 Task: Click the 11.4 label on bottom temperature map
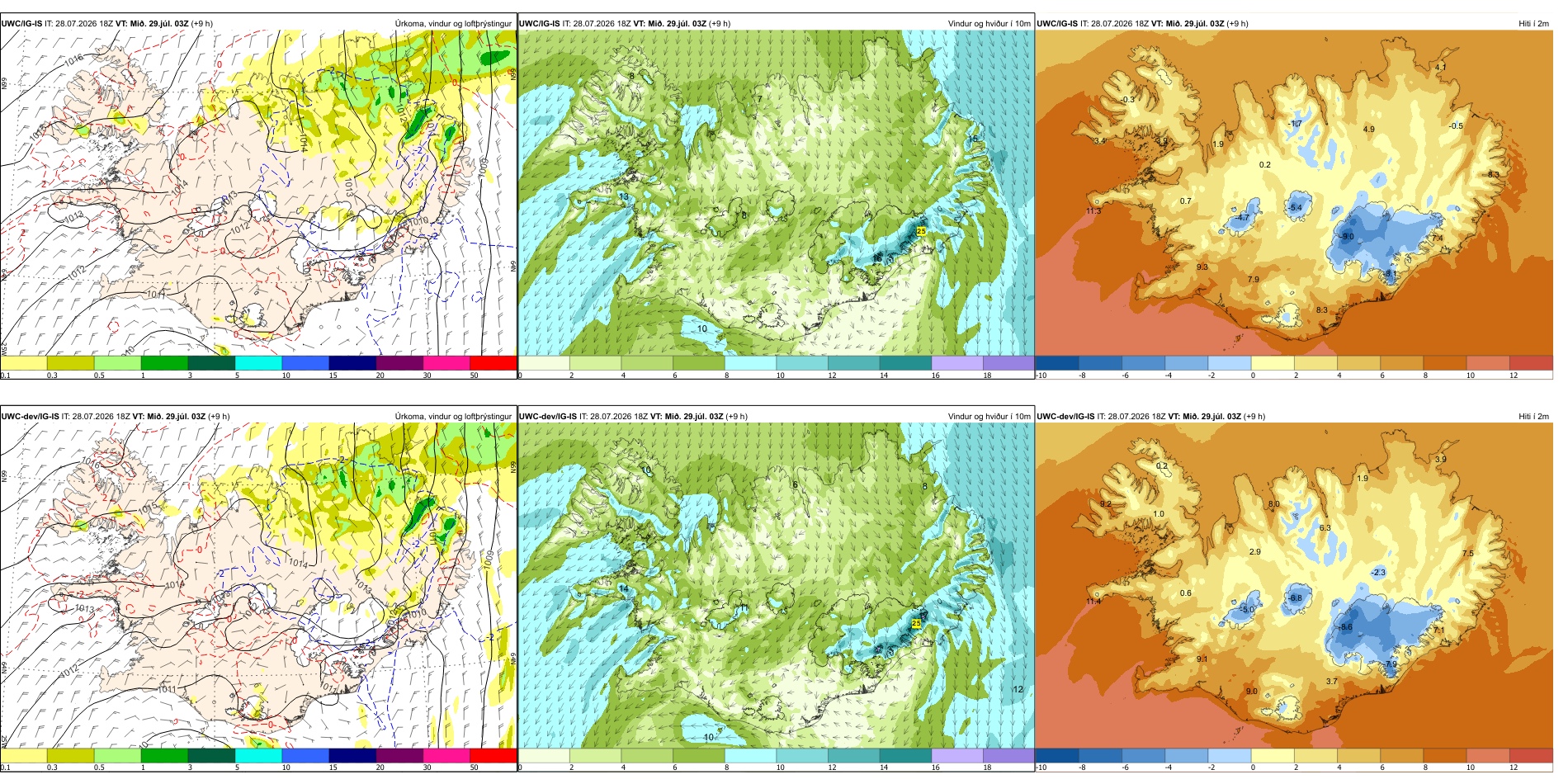tap(1093, 602)
